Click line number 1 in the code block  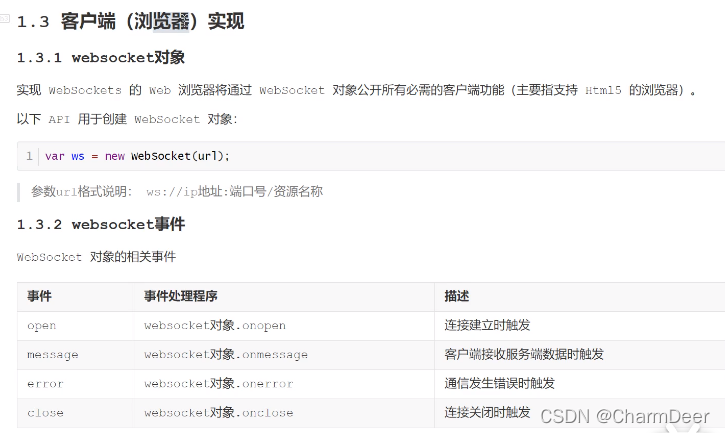click(29, 156)
